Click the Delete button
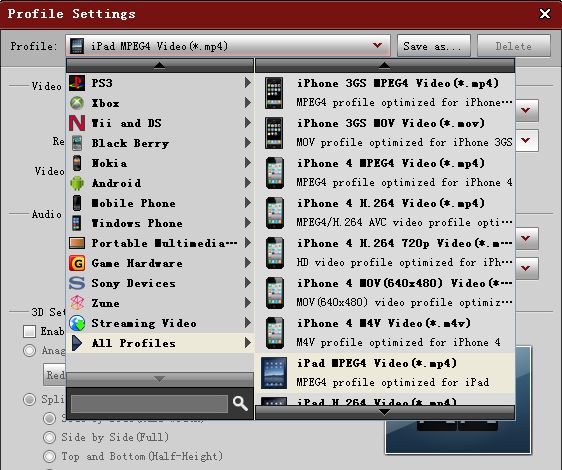 click(x=514, y=46)
